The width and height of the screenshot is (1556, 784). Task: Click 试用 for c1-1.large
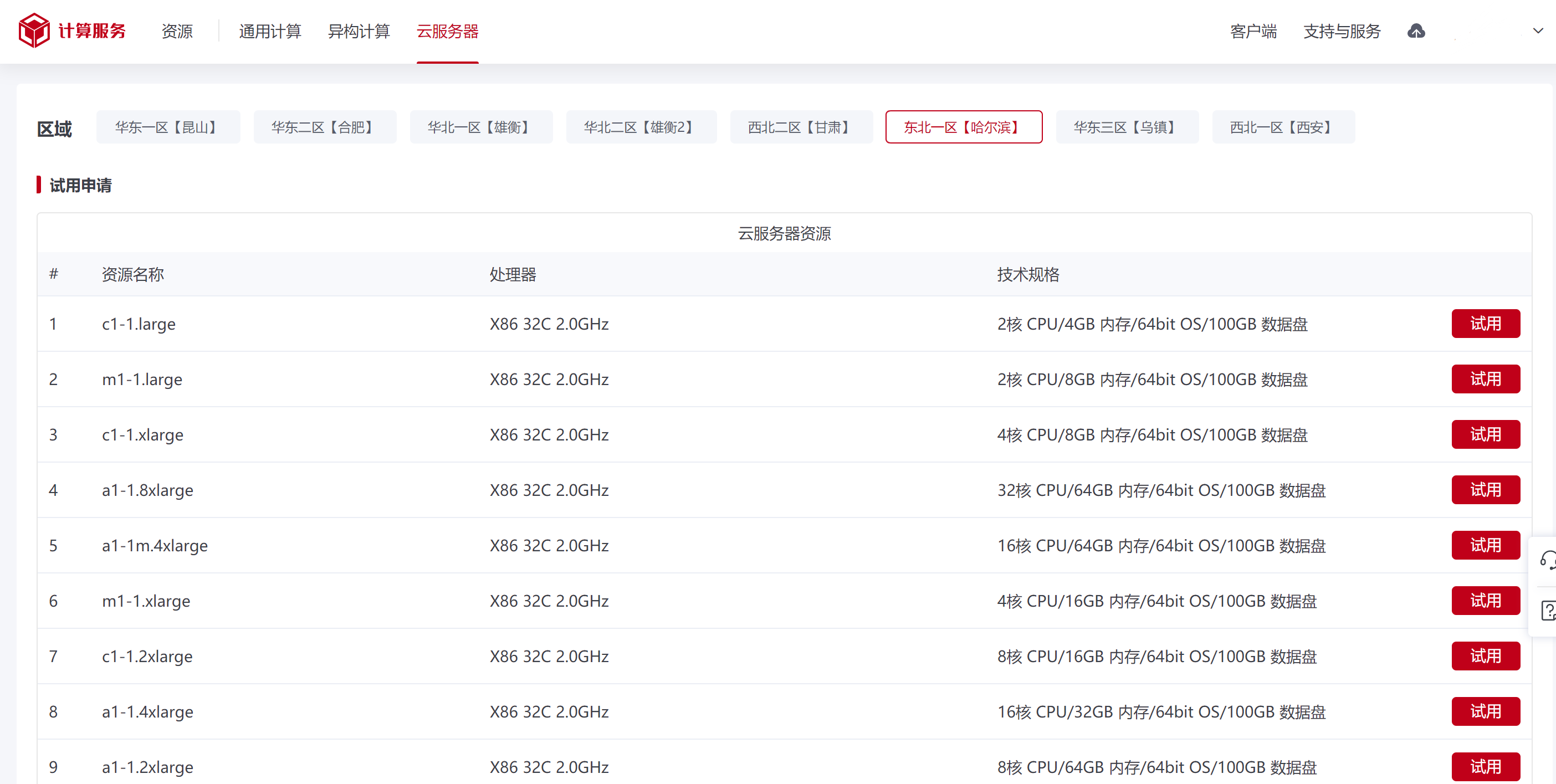point(1486,324)
